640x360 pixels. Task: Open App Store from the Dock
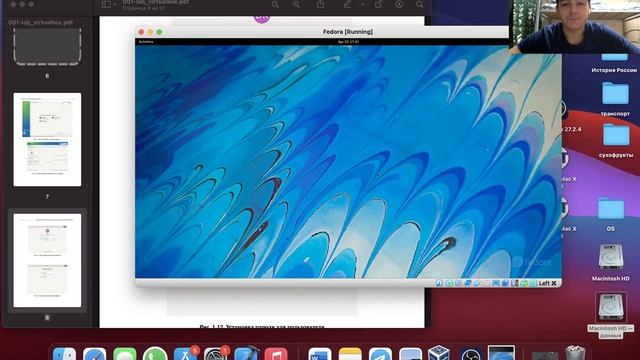(185, 354)
